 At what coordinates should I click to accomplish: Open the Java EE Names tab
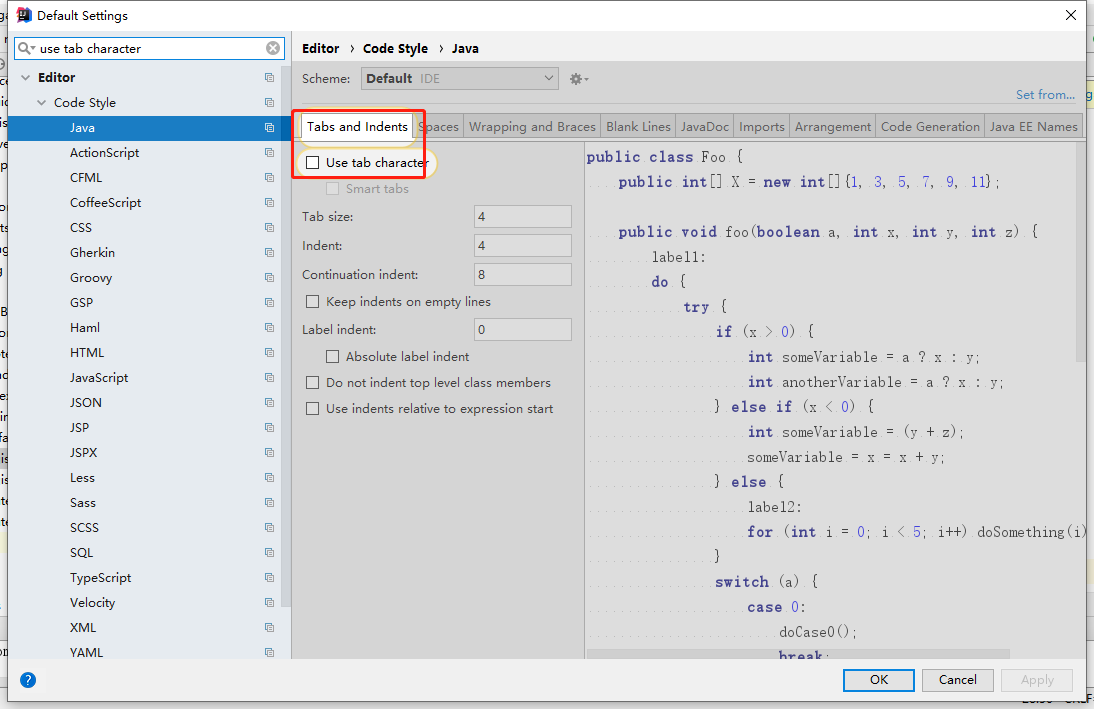(x=1033, y=126)
